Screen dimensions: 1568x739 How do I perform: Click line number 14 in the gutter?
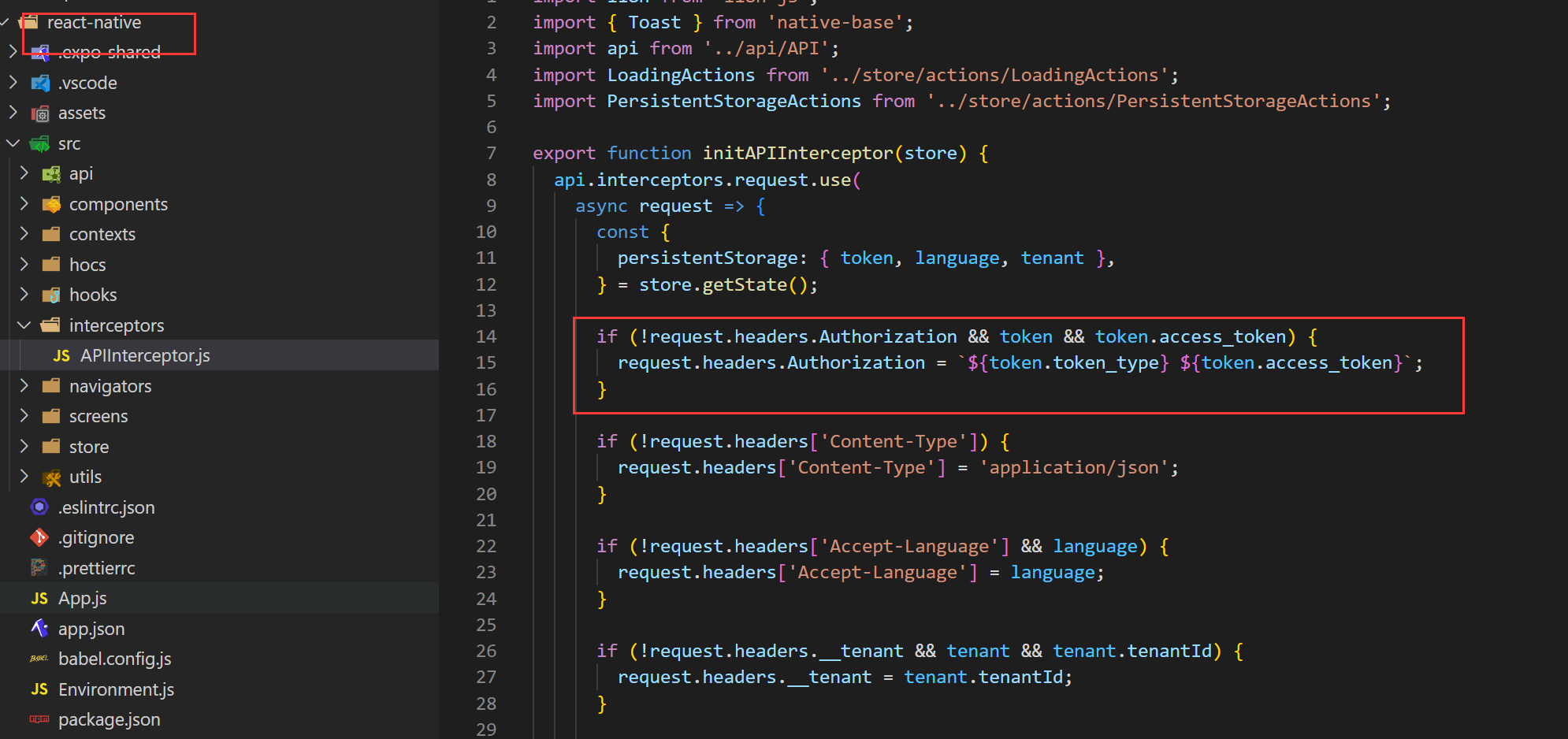pos(486,337)
